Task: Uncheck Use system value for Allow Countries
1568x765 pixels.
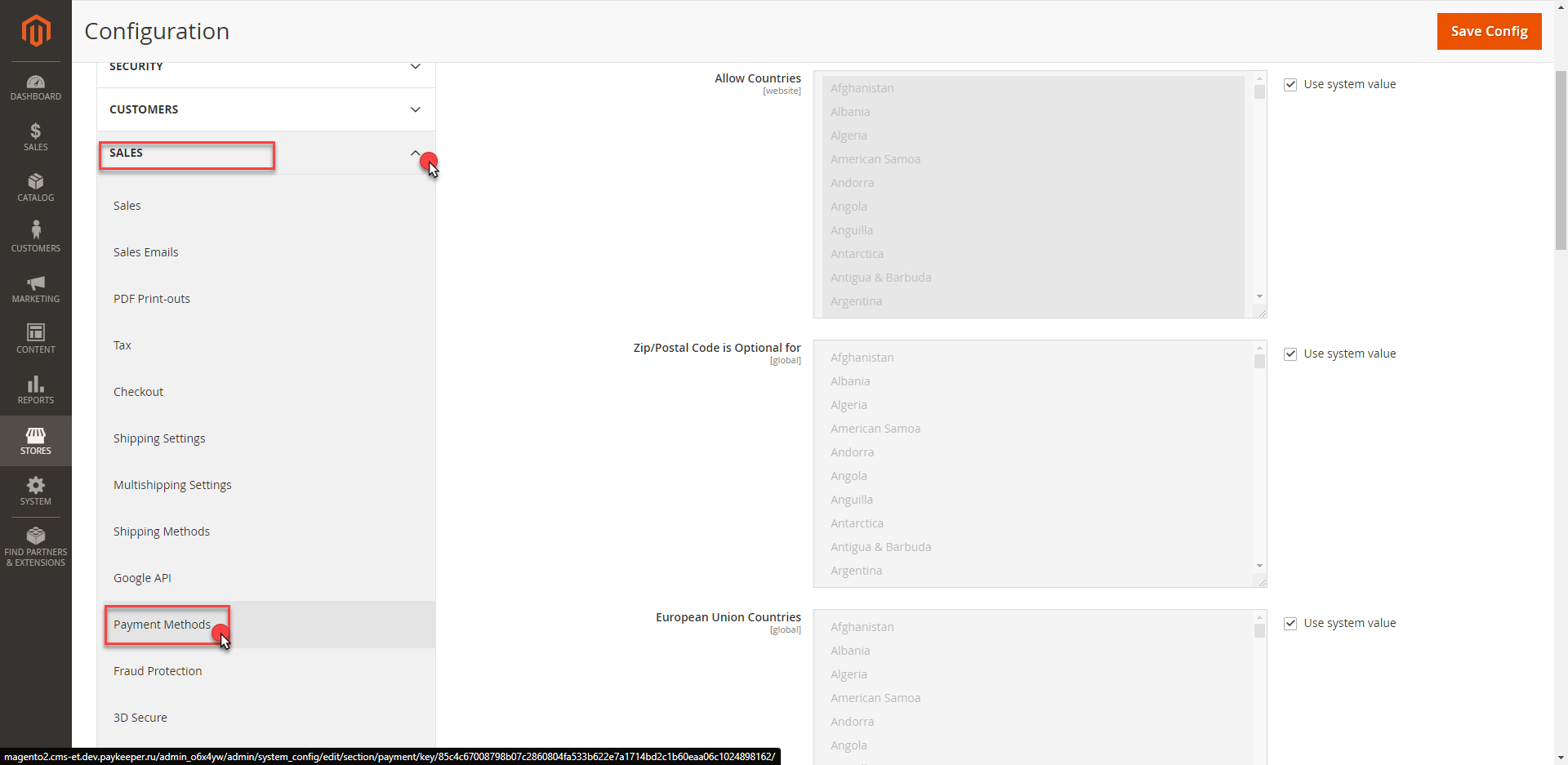Action: [x=1290, y=85]
